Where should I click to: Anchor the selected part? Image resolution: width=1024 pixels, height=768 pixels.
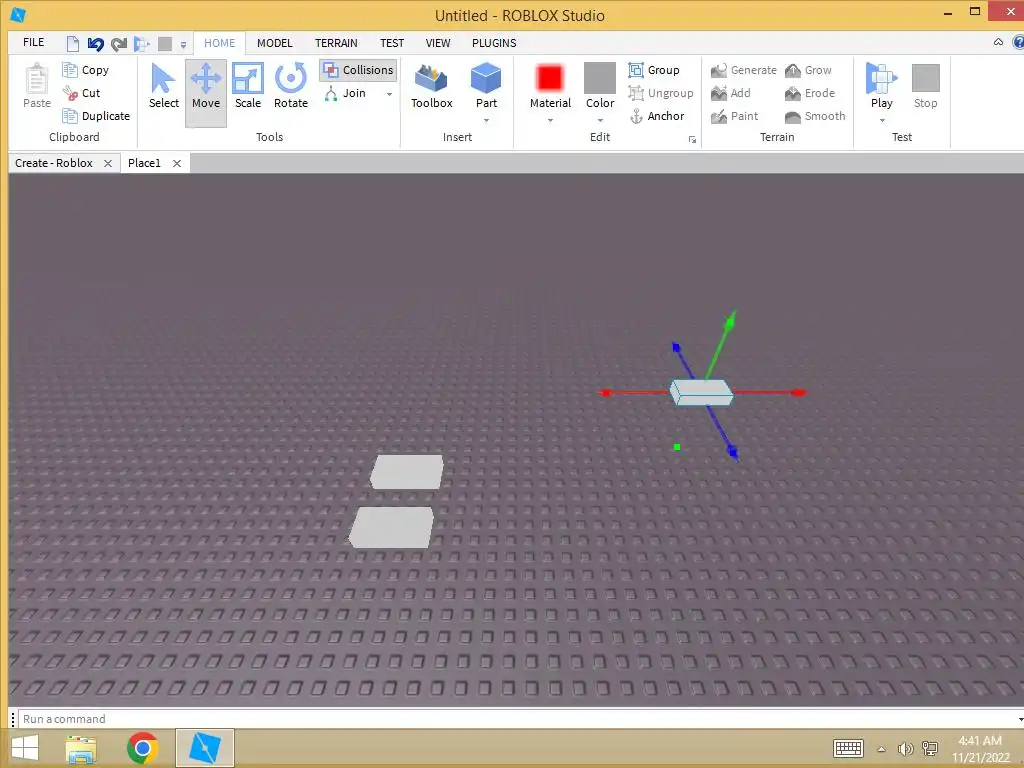[656, 116]
